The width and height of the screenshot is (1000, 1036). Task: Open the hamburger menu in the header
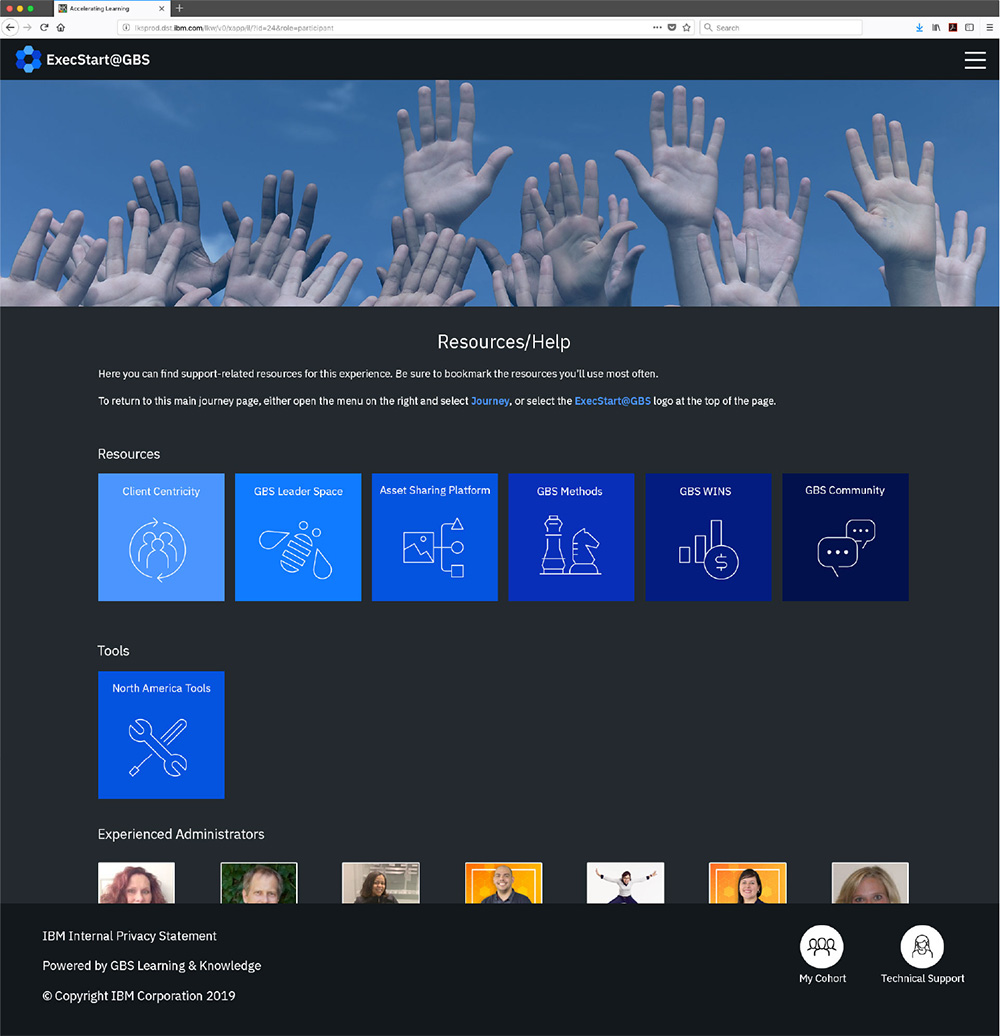974,61
